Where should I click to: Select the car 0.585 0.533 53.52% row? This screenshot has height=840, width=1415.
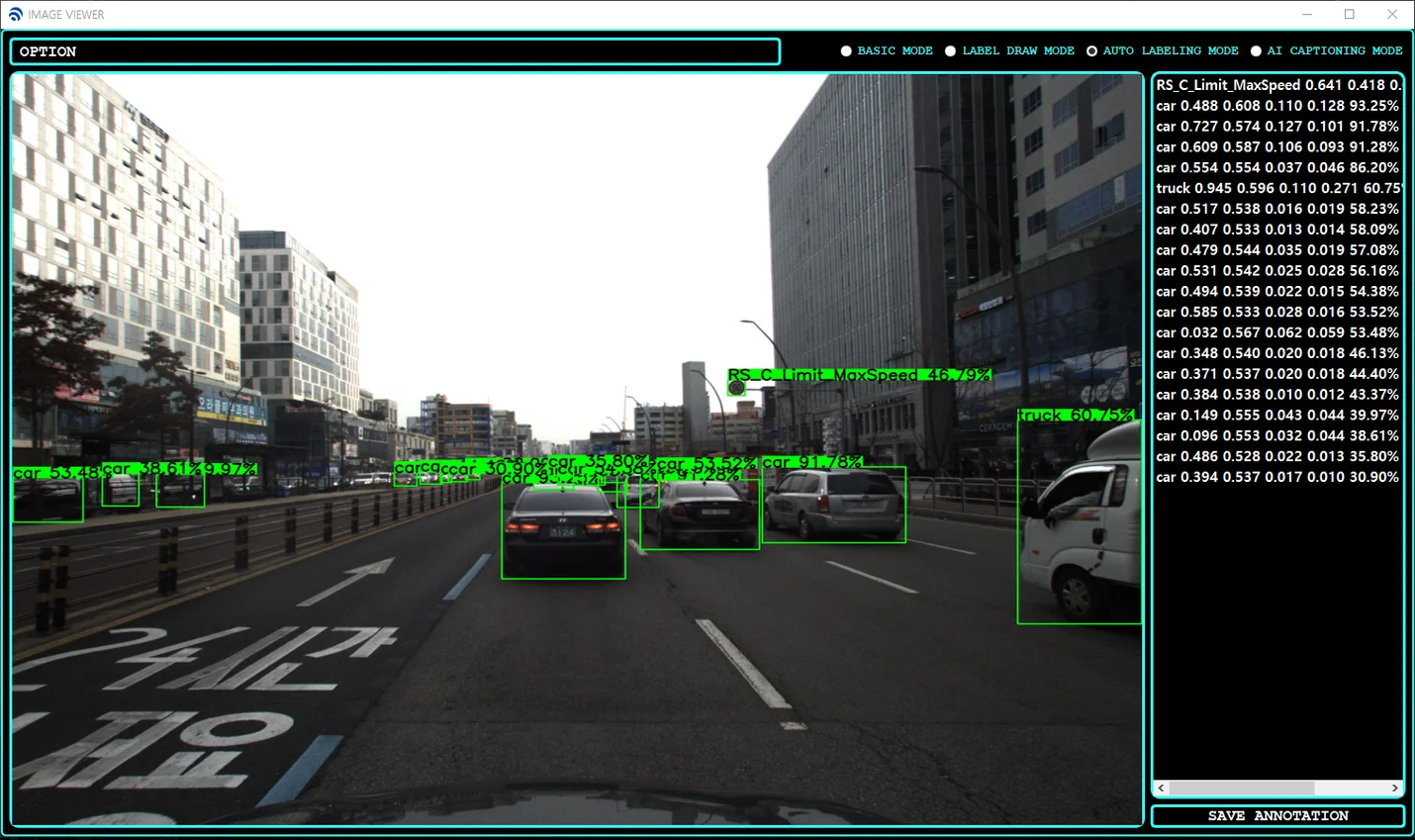(1278, 312)
